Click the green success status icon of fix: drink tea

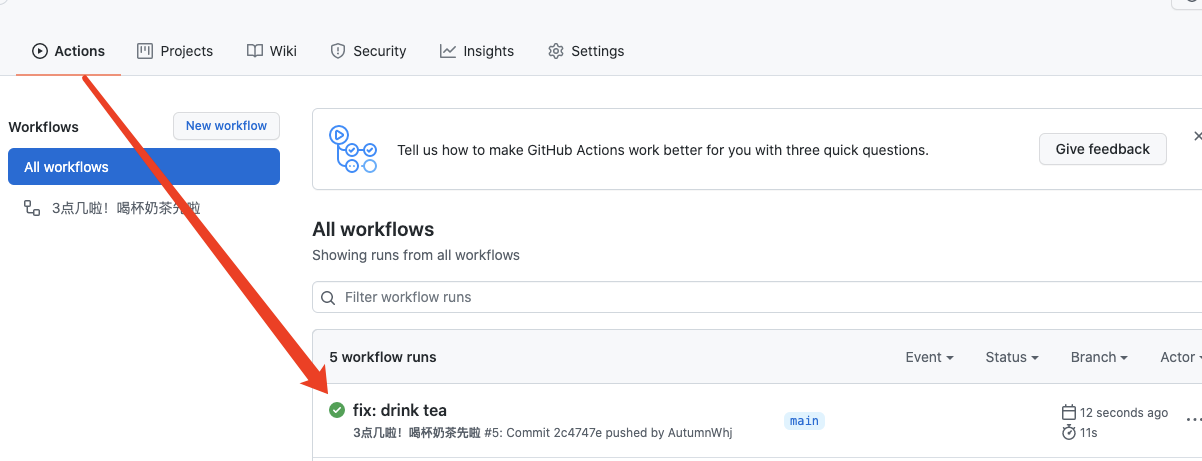coord(337,410)
